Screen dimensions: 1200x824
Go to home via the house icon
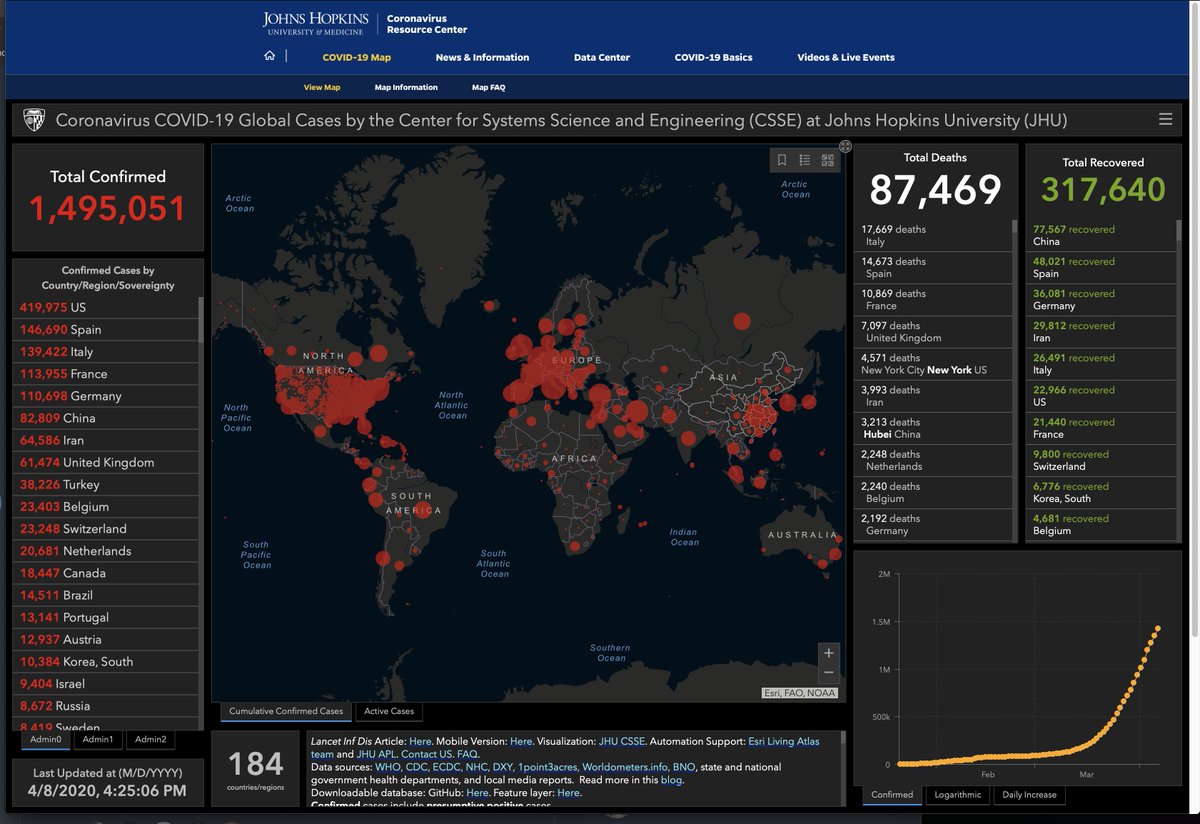point(270,57)
